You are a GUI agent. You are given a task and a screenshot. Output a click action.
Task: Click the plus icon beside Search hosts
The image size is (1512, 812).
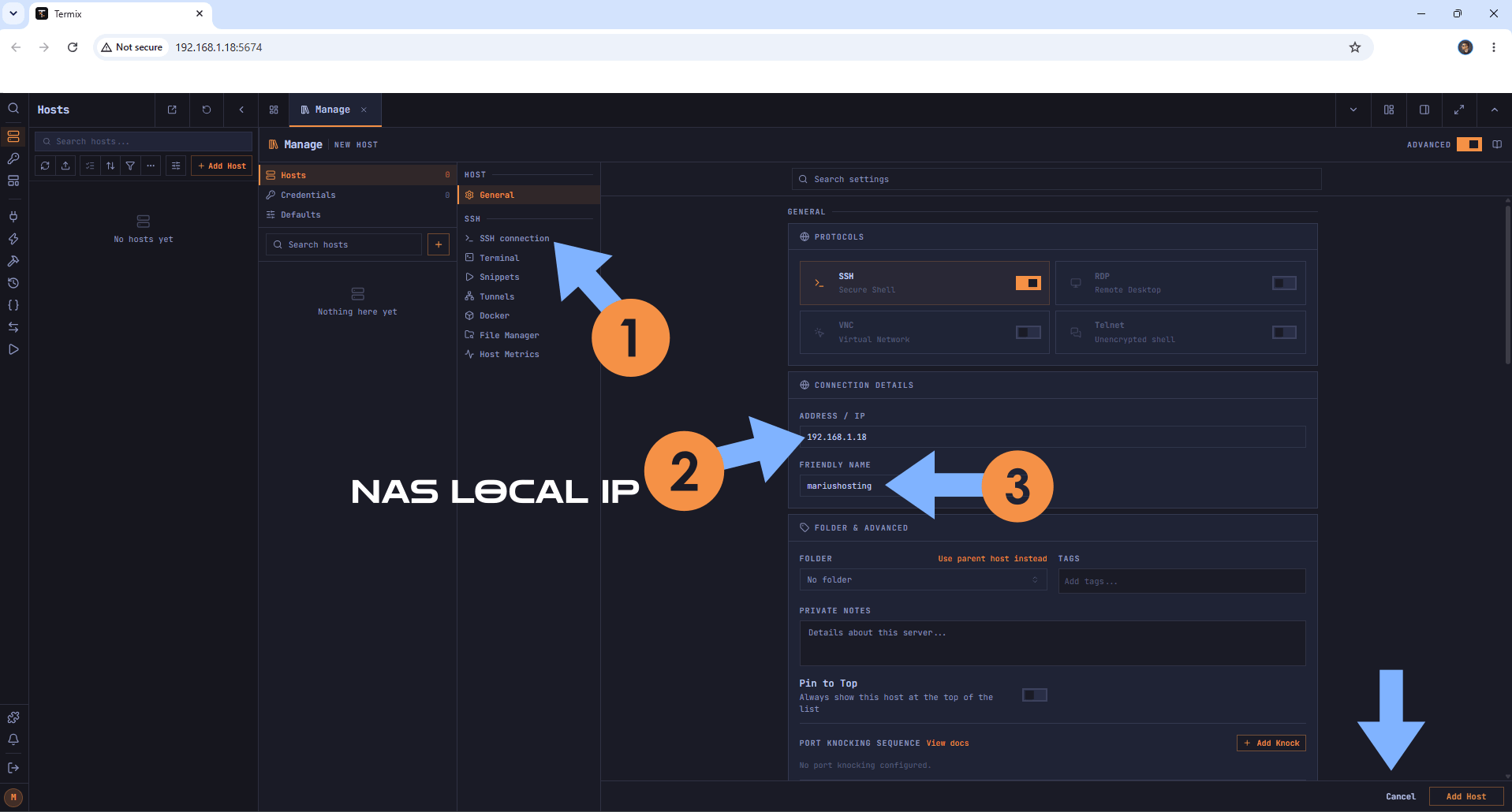[x=439, y=244]
